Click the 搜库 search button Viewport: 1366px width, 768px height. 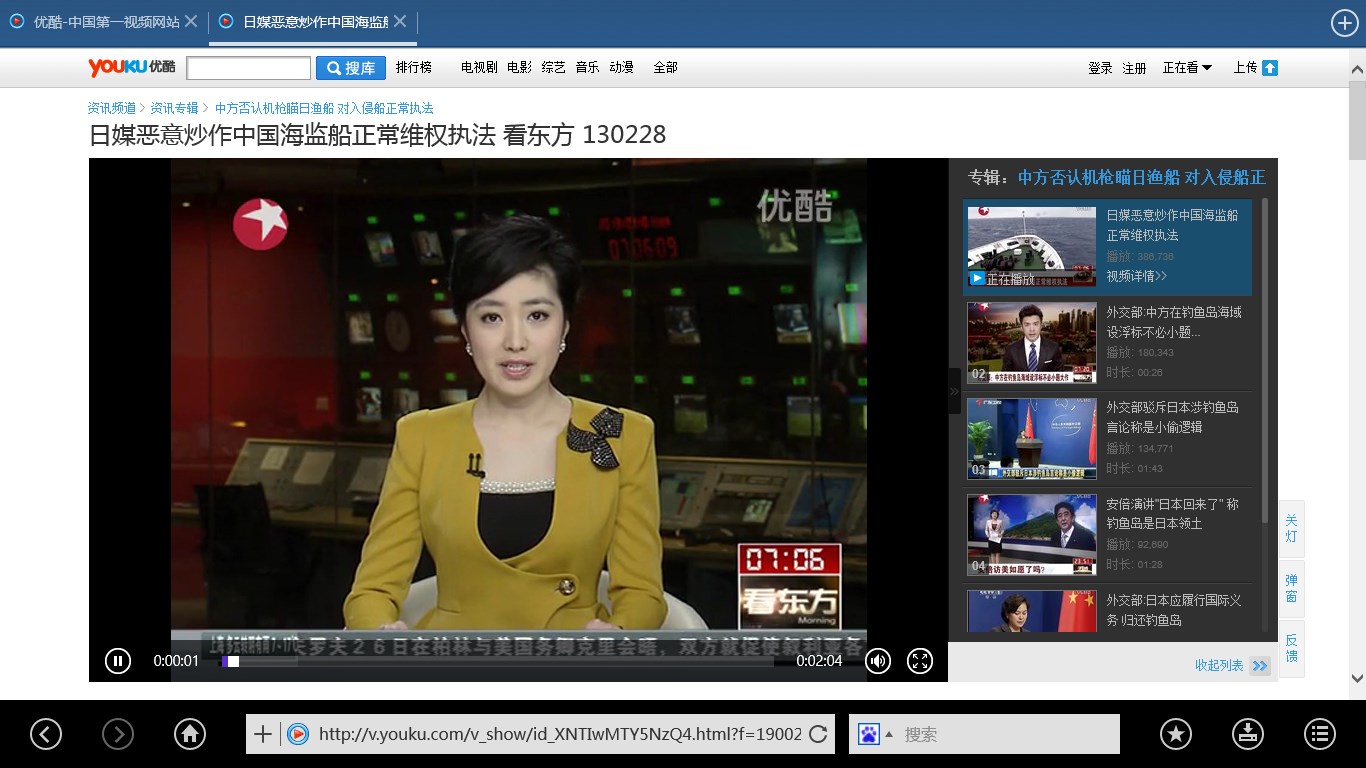[351, 68]
